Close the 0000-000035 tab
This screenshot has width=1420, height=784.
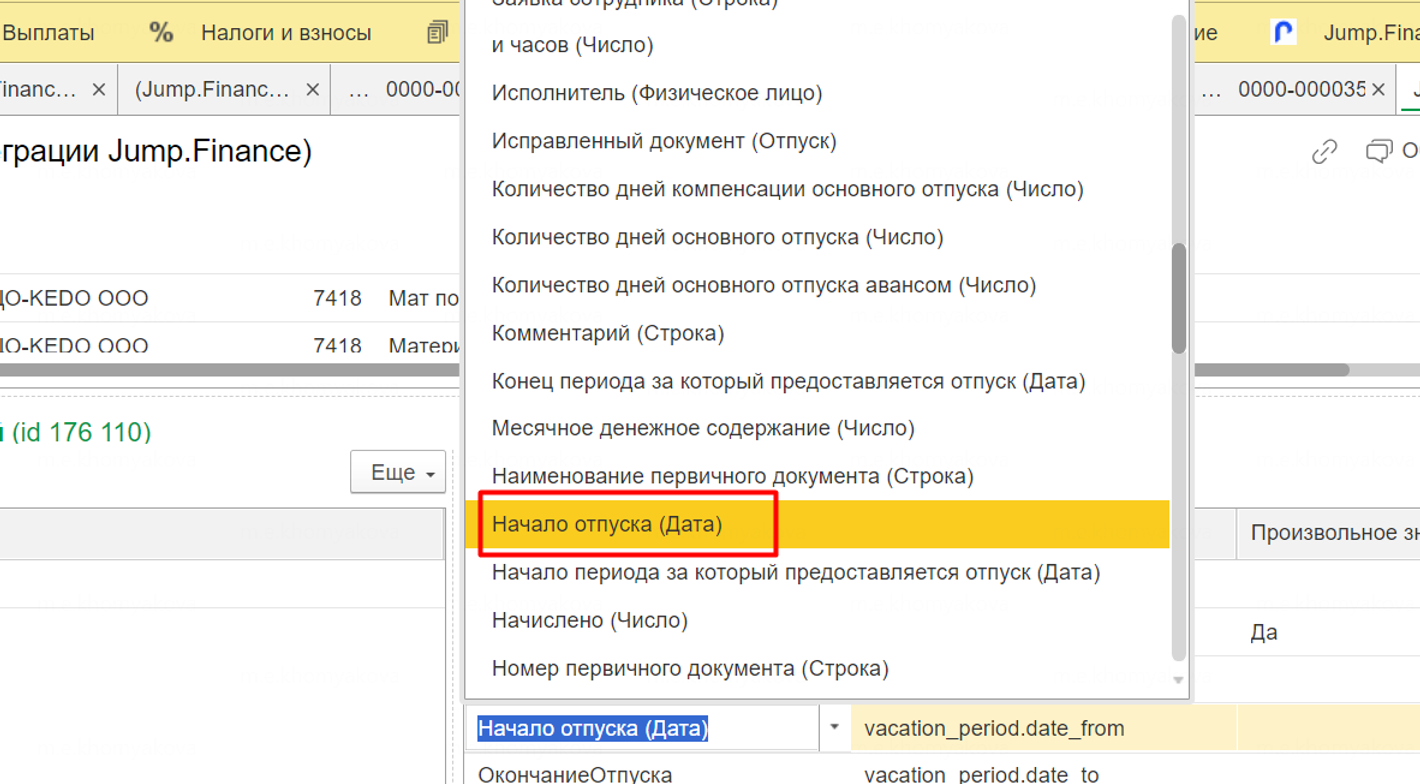click(x=1378, y=90)
